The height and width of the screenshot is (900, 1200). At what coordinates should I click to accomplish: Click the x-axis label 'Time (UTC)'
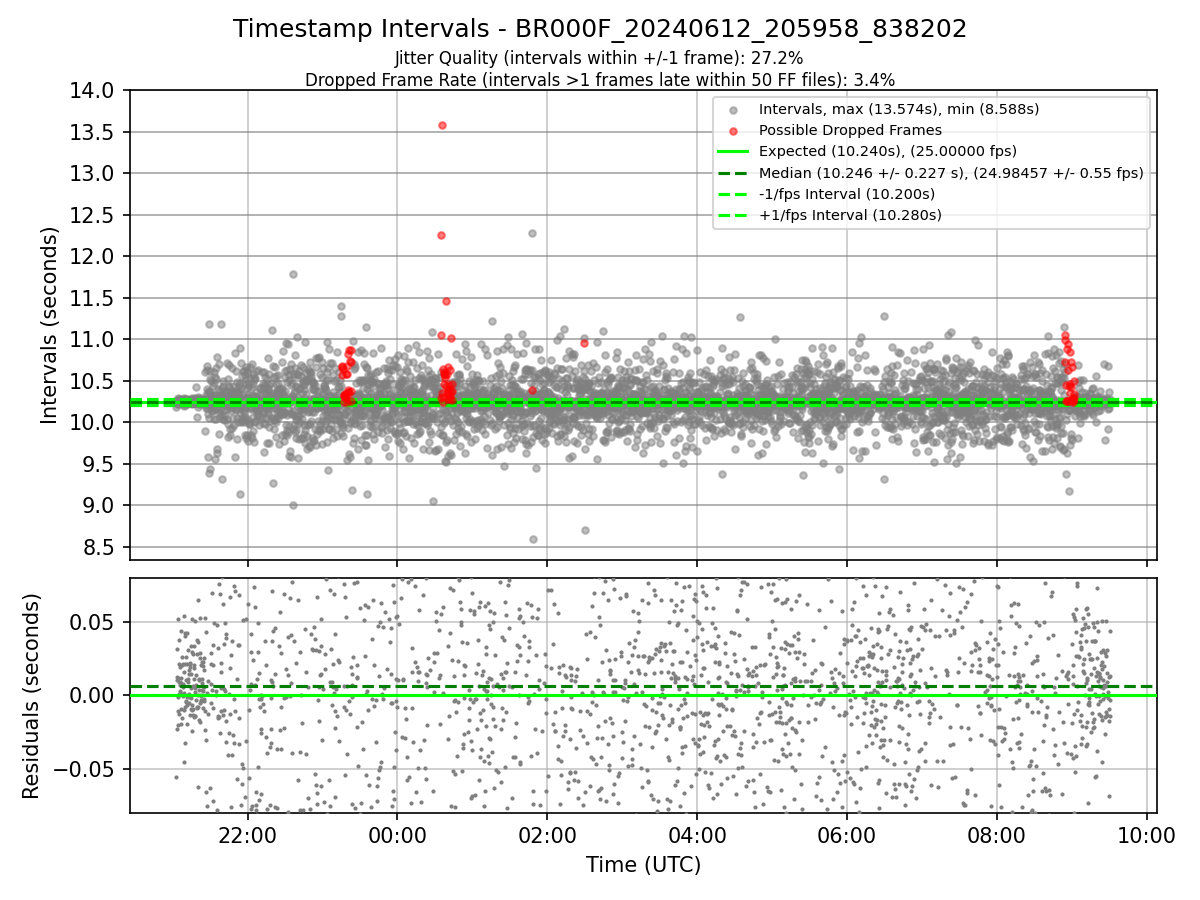pos(643,864)
